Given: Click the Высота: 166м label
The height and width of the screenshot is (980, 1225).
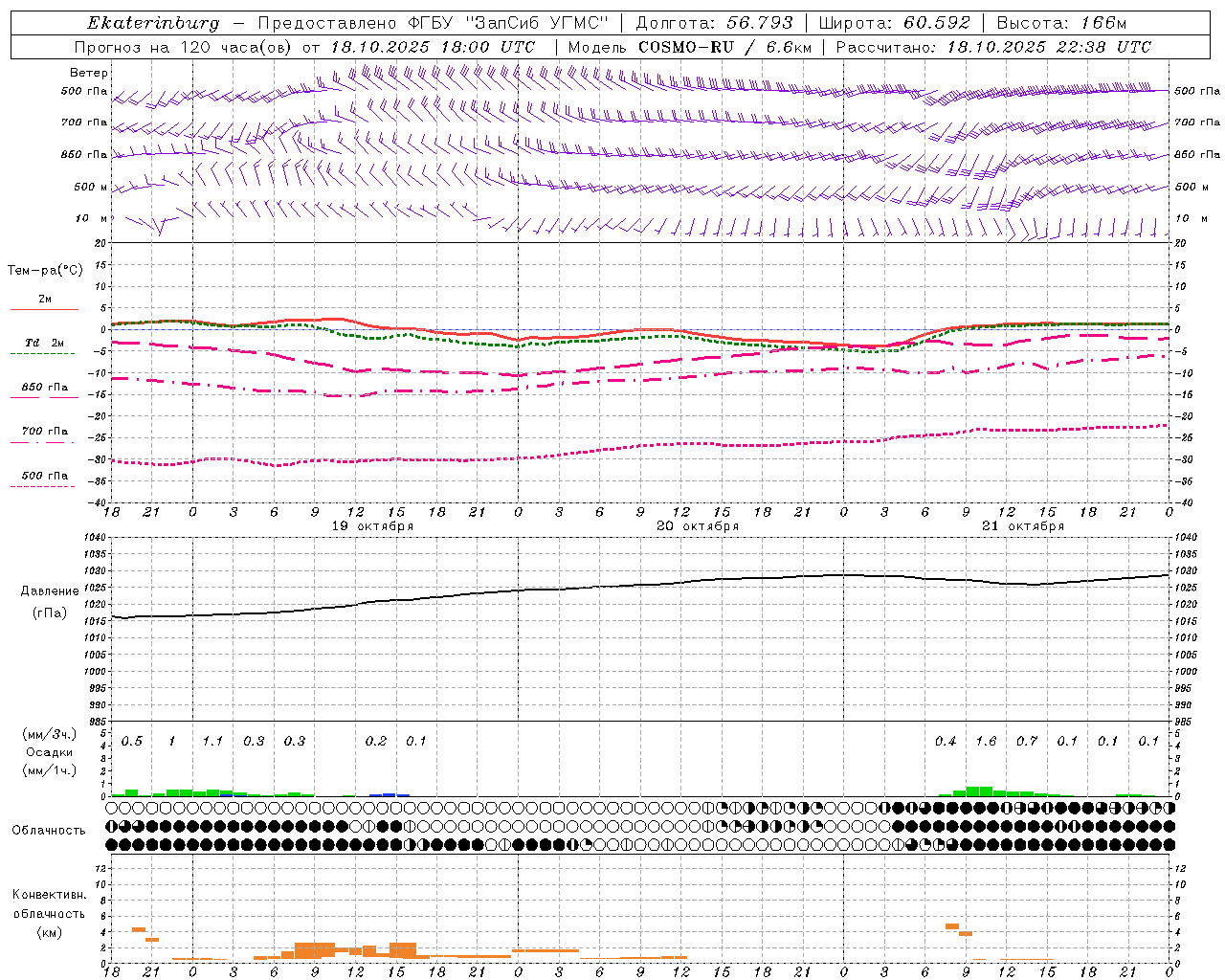Looking at the screenshot, I should 1061,23.
